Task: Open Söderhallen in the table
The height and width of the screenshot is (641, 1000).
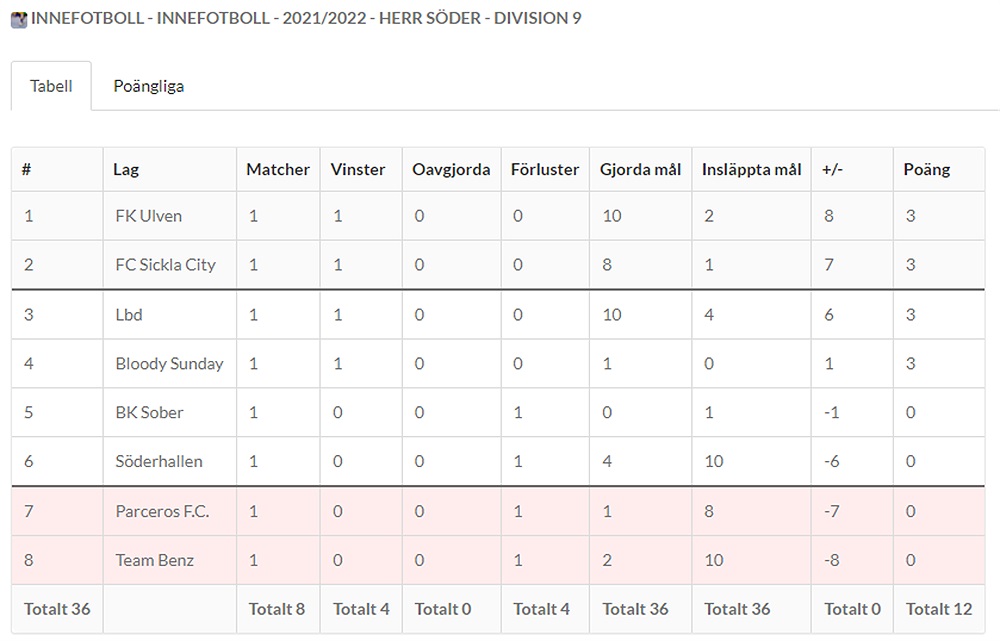Action: [x=158, y=461]
